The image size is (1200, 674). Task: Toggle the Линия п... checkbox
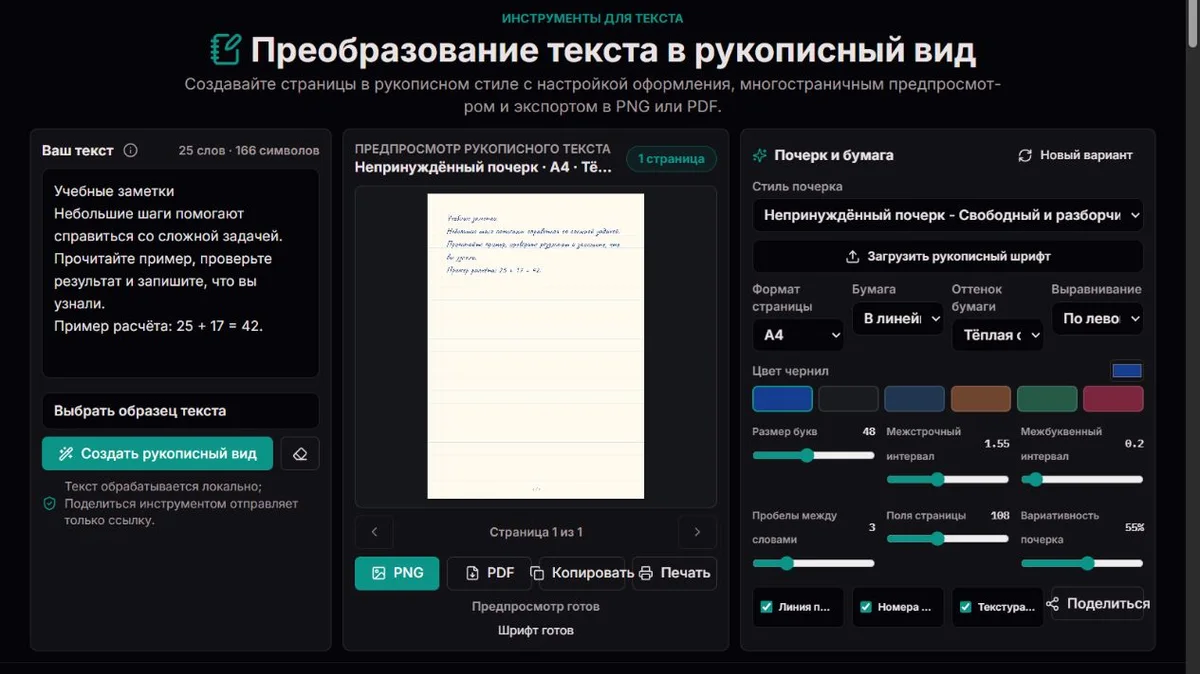coord(767,606)
